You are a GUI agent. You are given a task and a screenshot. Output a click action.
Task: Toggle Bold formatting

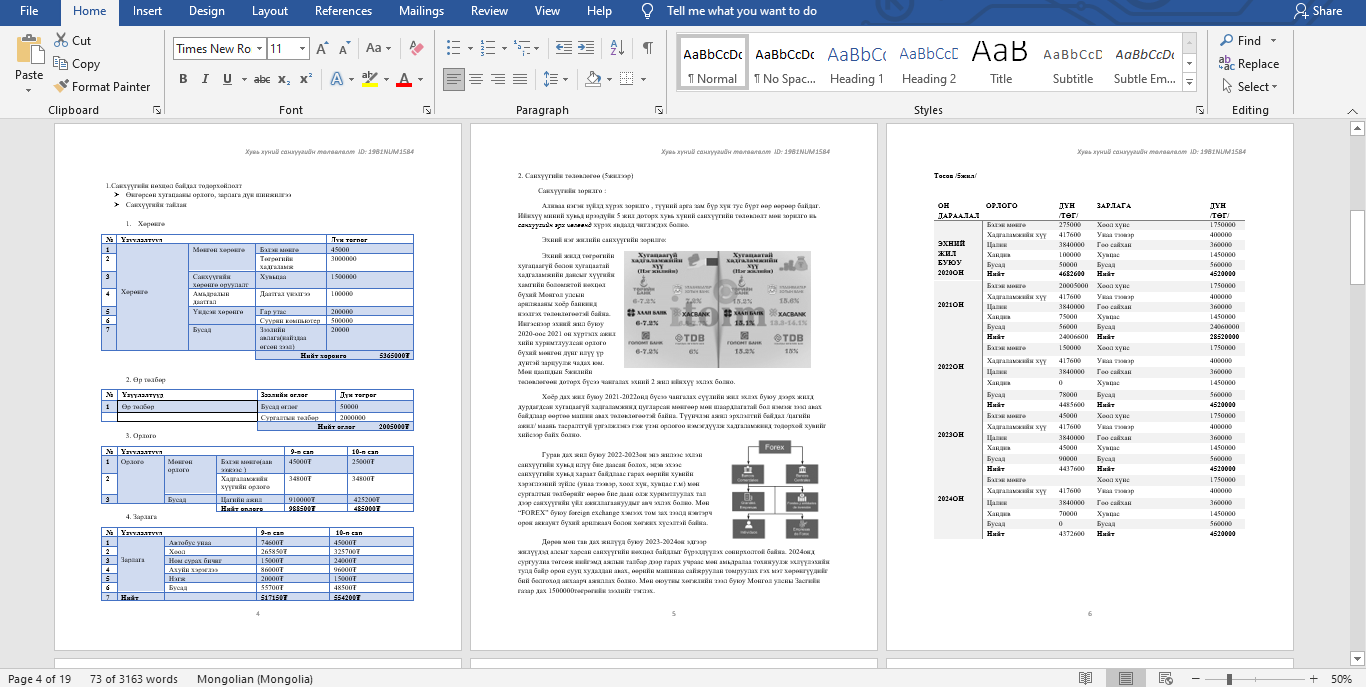(183, 79)
